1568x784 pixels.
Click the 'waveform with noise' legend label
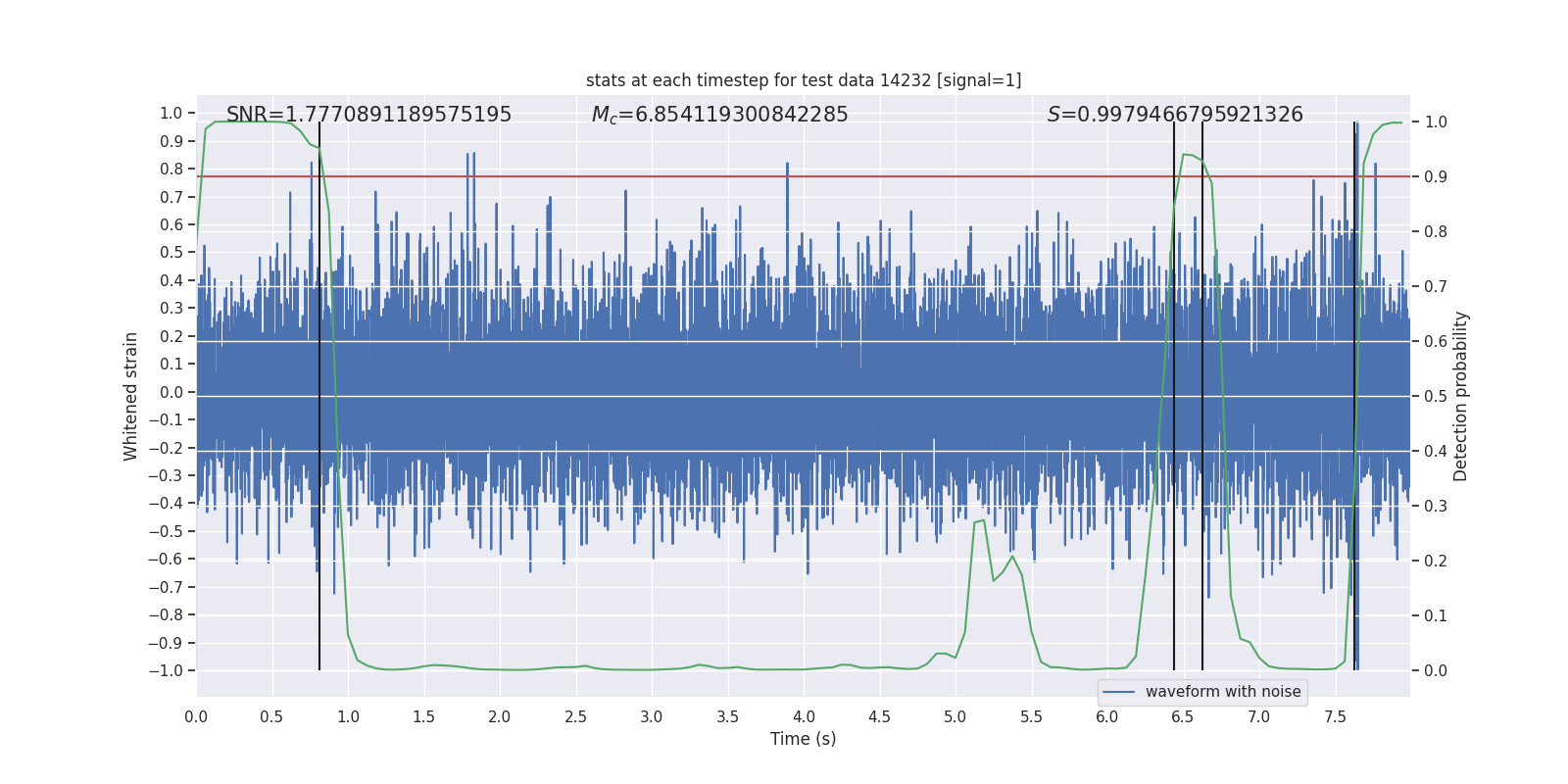point(1222,692)
